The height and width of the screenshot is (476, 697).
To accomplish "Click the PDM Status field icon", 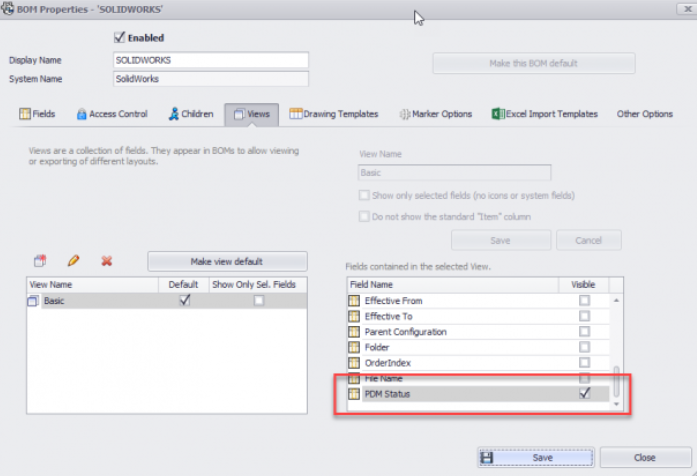I will click(352, 394).
